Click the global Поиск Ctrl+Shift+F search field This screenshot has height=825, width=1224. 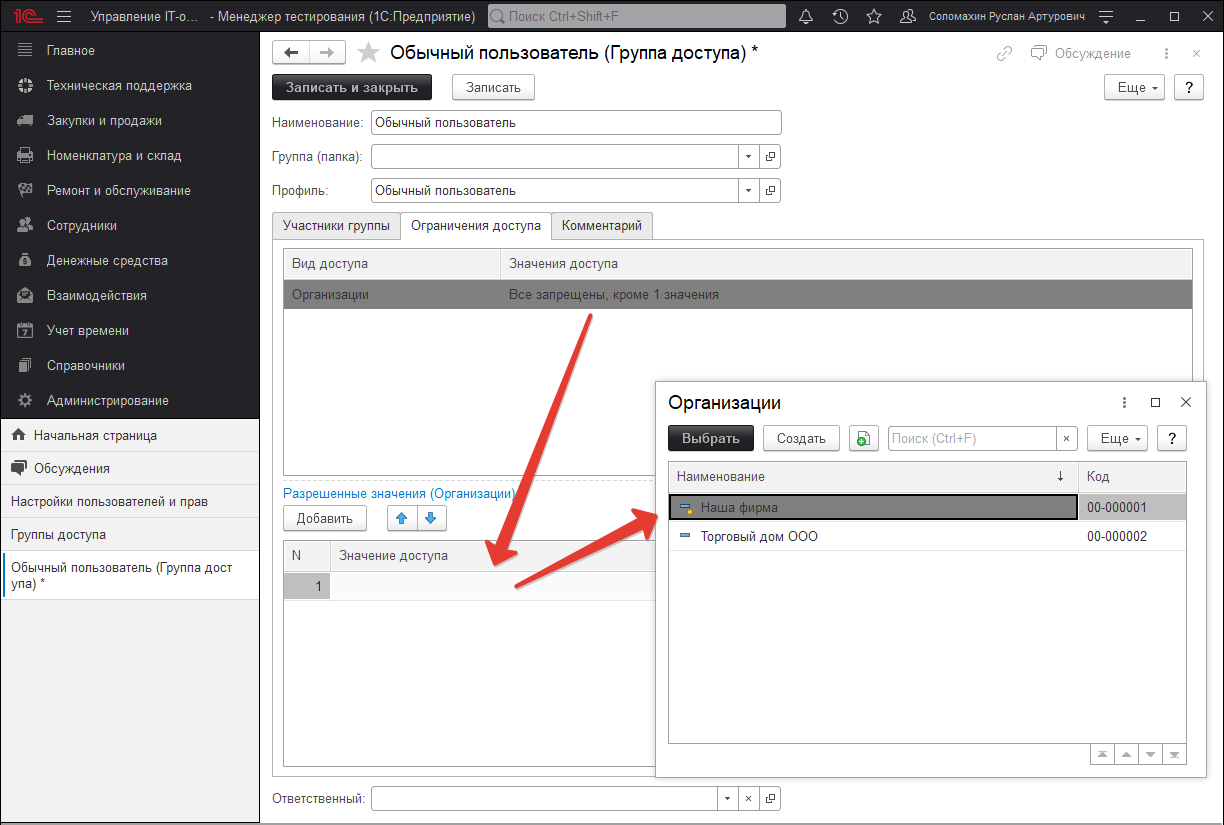(x=635, y=15)
